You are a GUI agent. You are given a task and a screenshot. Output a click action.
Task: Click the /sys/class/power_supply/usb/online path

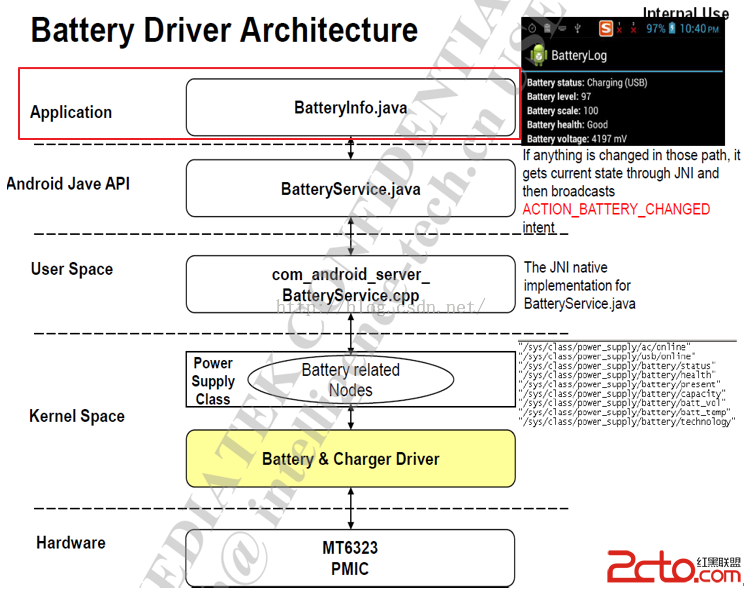click(x=606, y=356)
